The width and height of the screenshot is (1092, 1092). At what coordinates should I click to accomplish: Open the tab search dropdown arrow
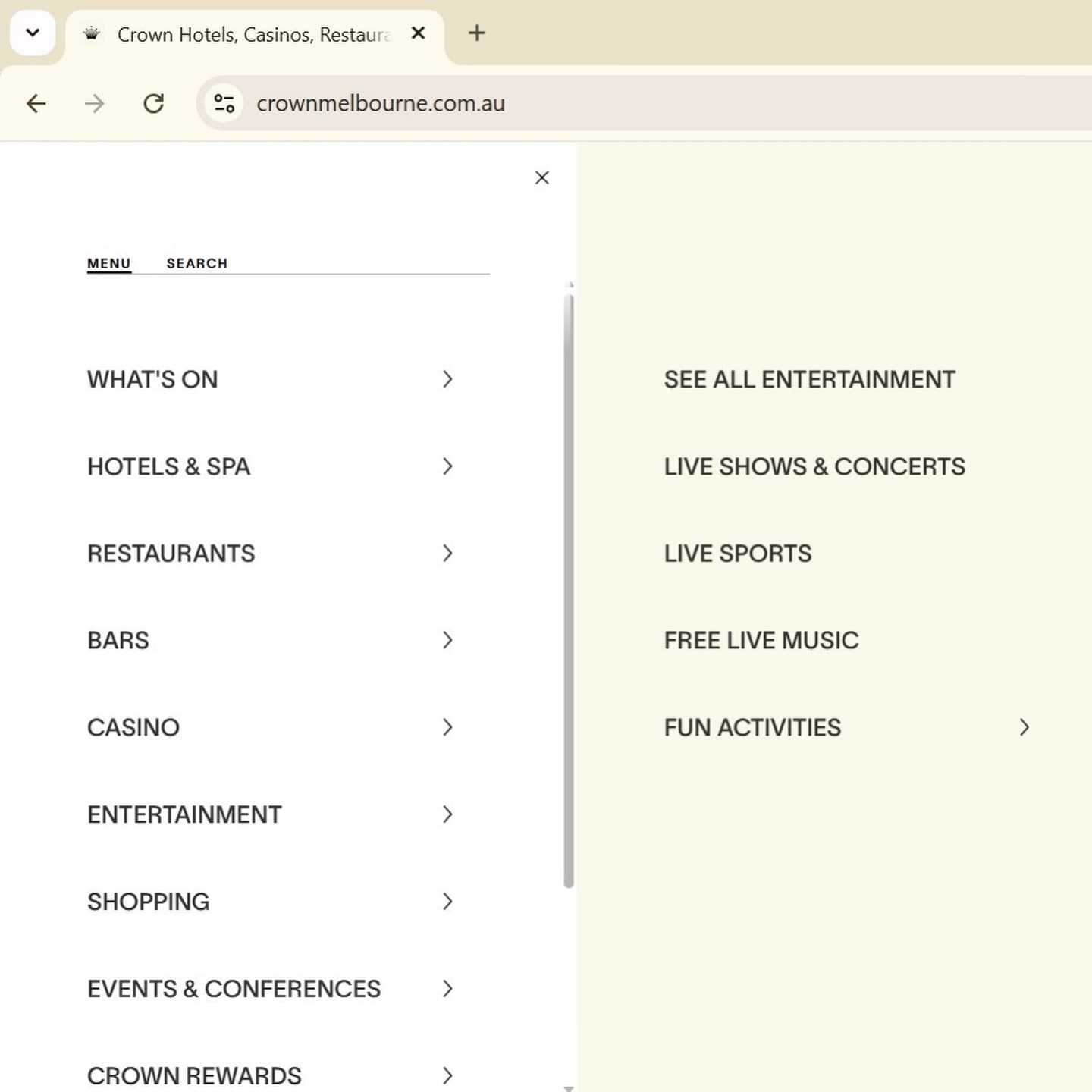pyautogui.click(x=33, y=33)
